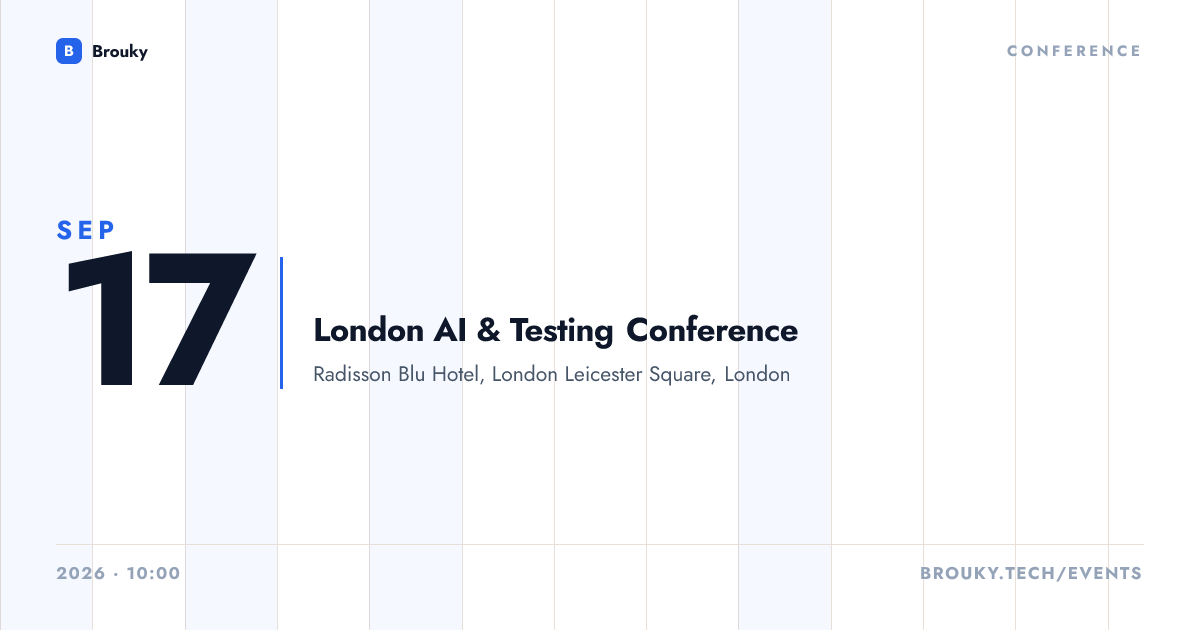The width and height of the screenshot is (1200, 630).
Task: Click the blue Brouky B logo icon
Action: coord(69,51)
